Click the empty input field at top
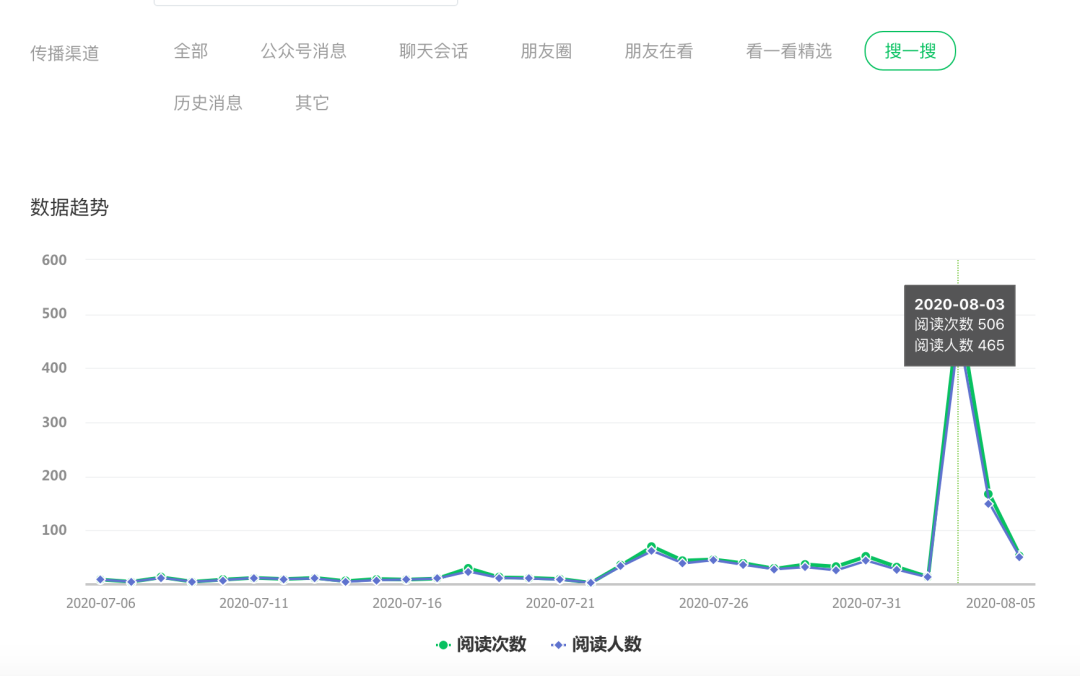This screenshot has height=676, width=1080. 305,3
